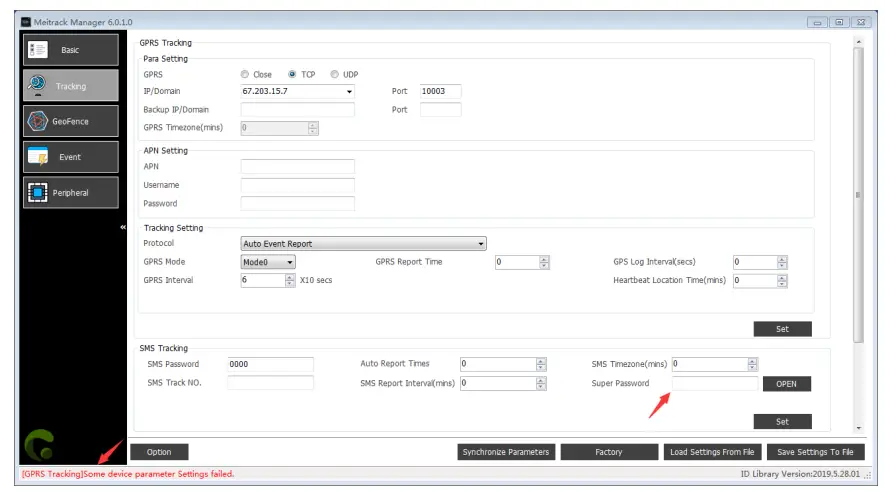Click Load Settings From File

coord(712,452)
